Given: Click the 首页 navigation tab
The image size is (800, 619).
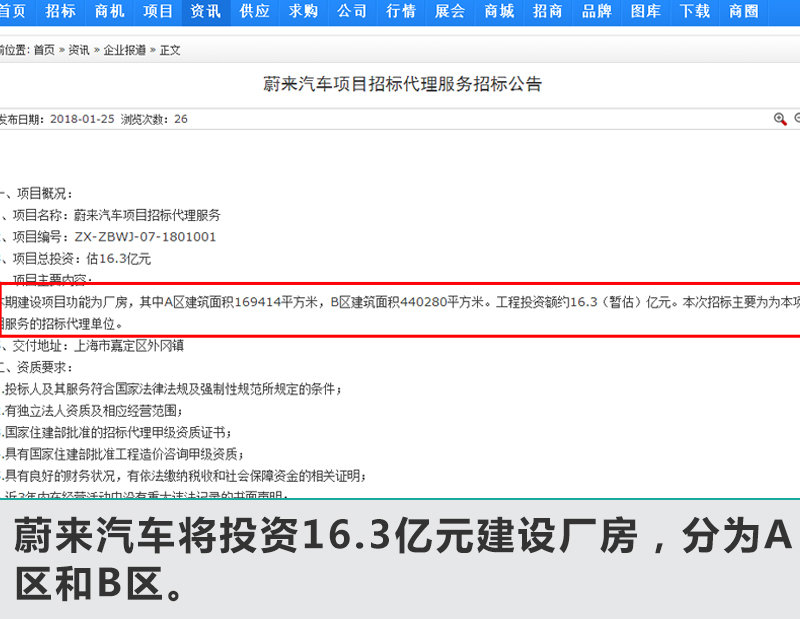Looking at the screenshot, I should click(12, 11).
